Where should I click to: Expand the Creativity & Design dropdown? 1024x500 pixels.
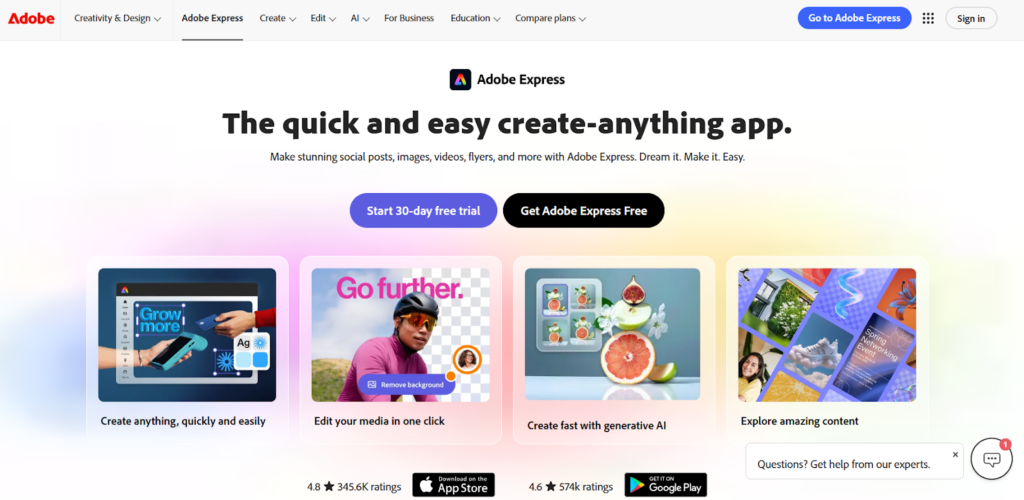pyautogui.click(x=118, y=18)
